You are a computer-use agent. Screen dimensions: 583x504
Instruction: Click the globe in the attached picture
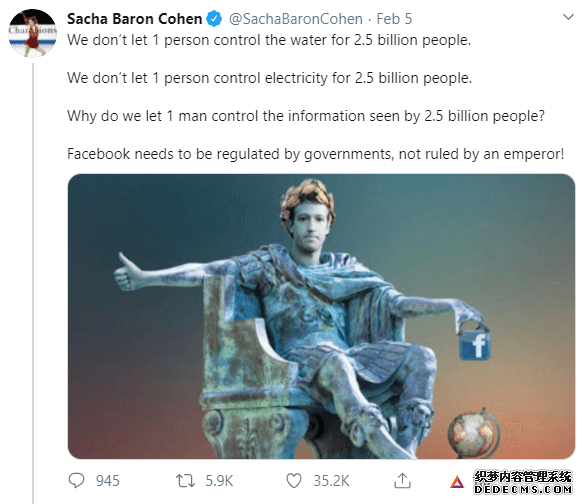pyautogui.click(x=473, y=433)
